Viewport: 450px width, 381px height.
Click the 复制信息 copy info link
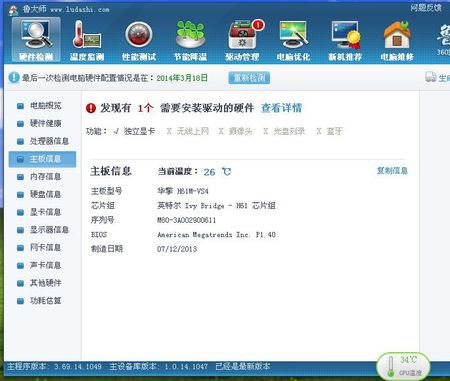392,171
